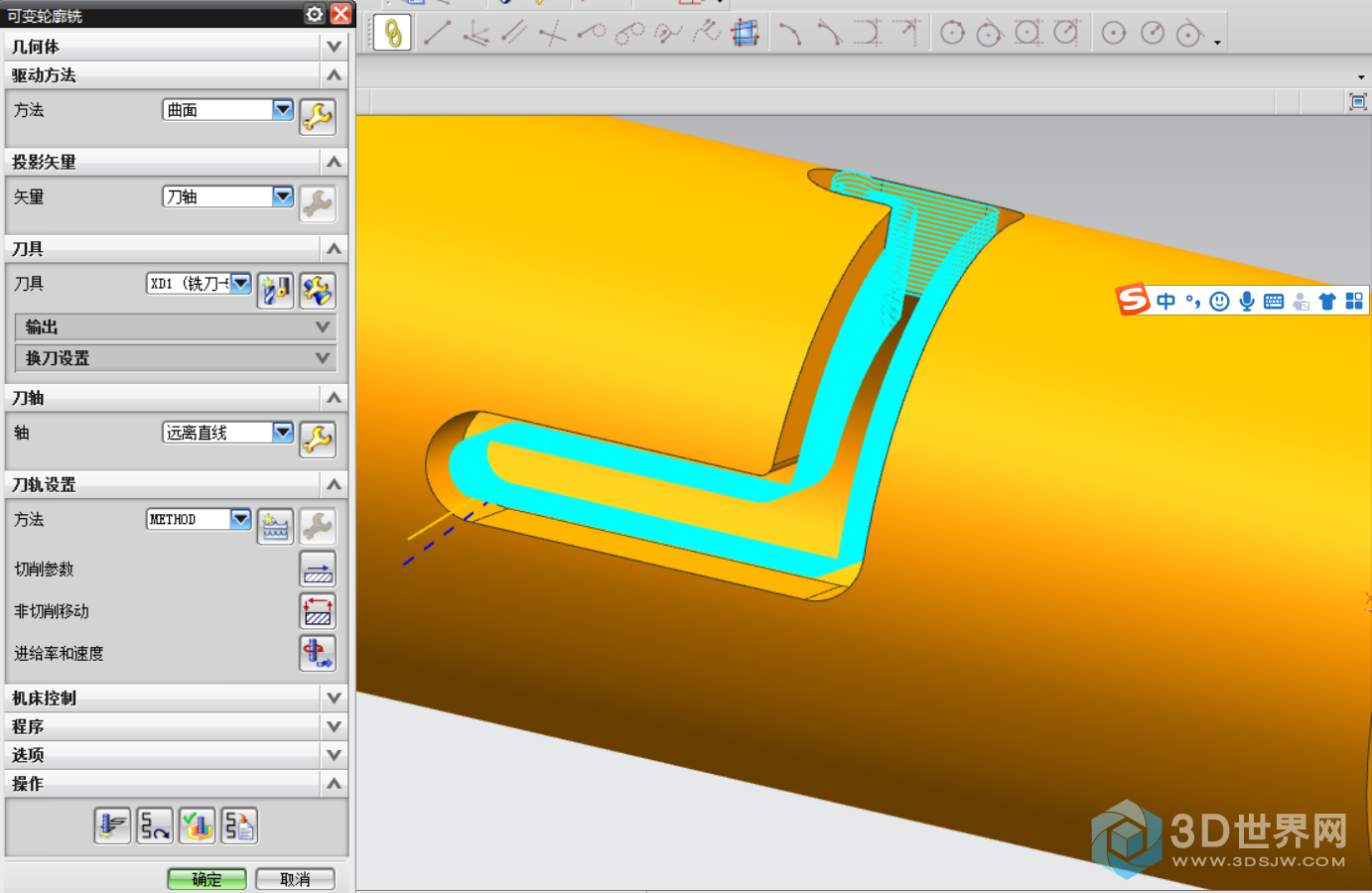Image resolution: width=1372 pixels, height=893 pixels.
Task: Confirm with the 确定 button
Action: coord(206,879)
